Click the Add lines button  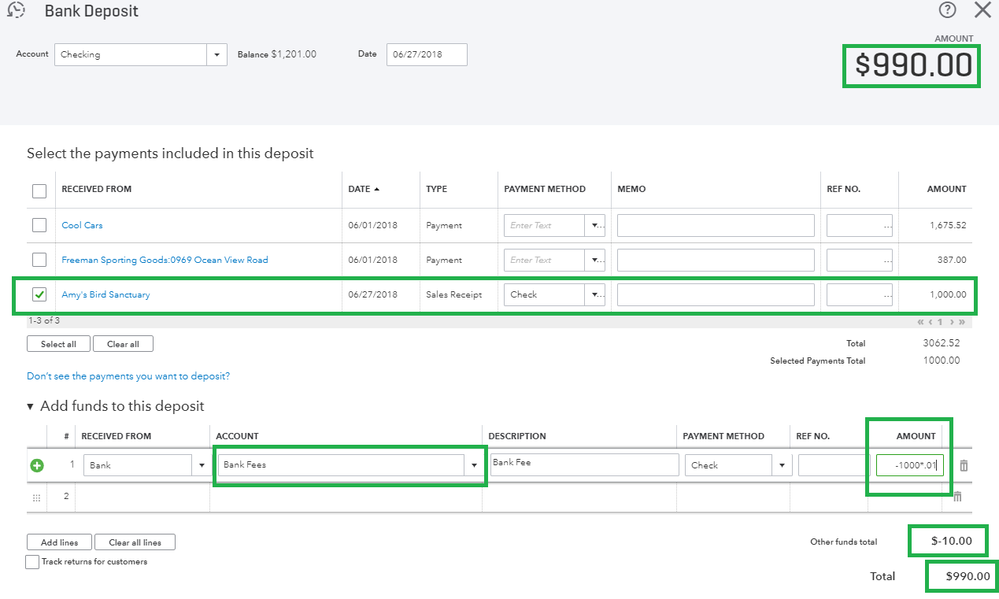[58, 542]
